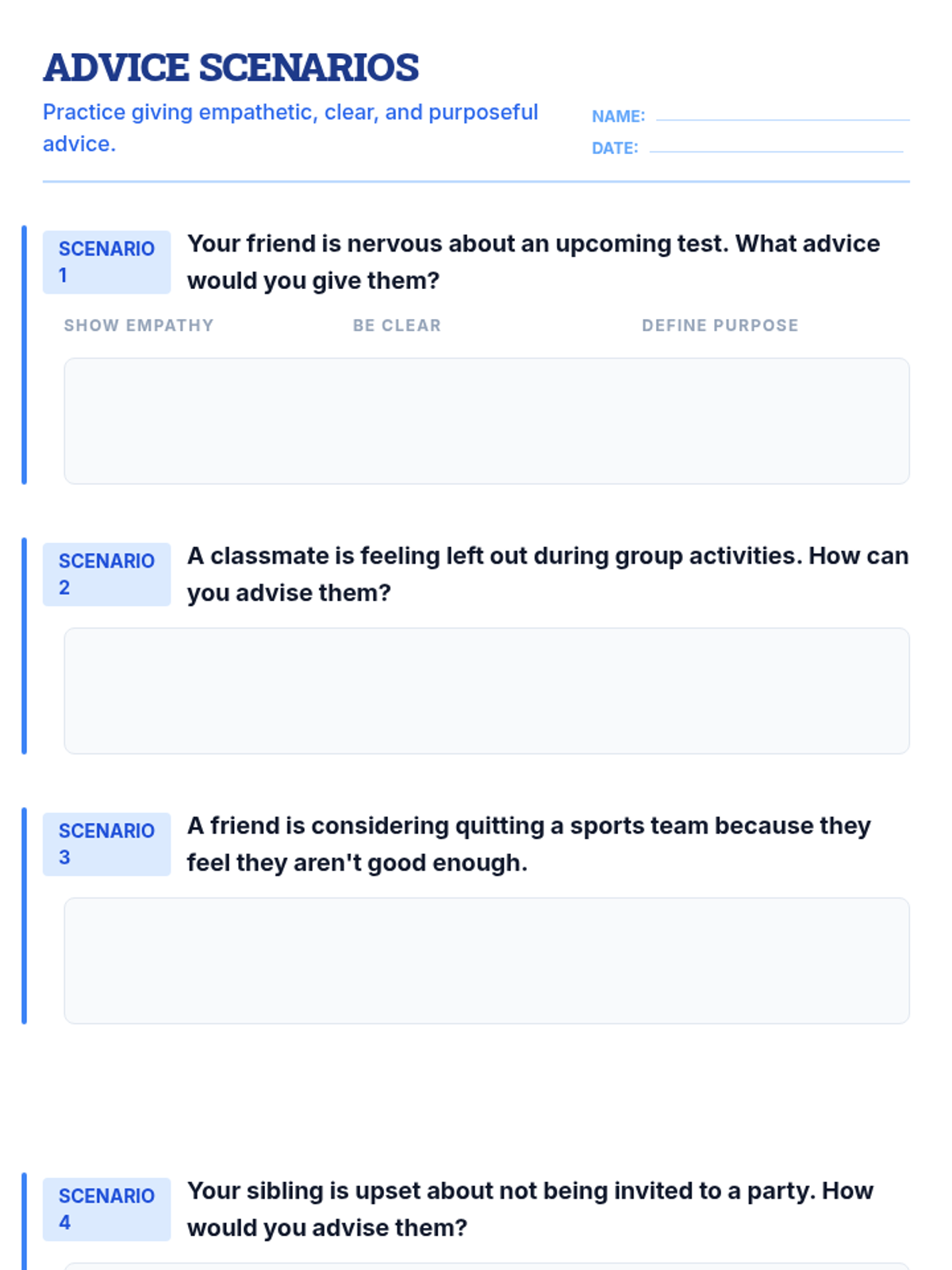Click the blank line for entering date

pyautogui.click(x=776, y=149)
